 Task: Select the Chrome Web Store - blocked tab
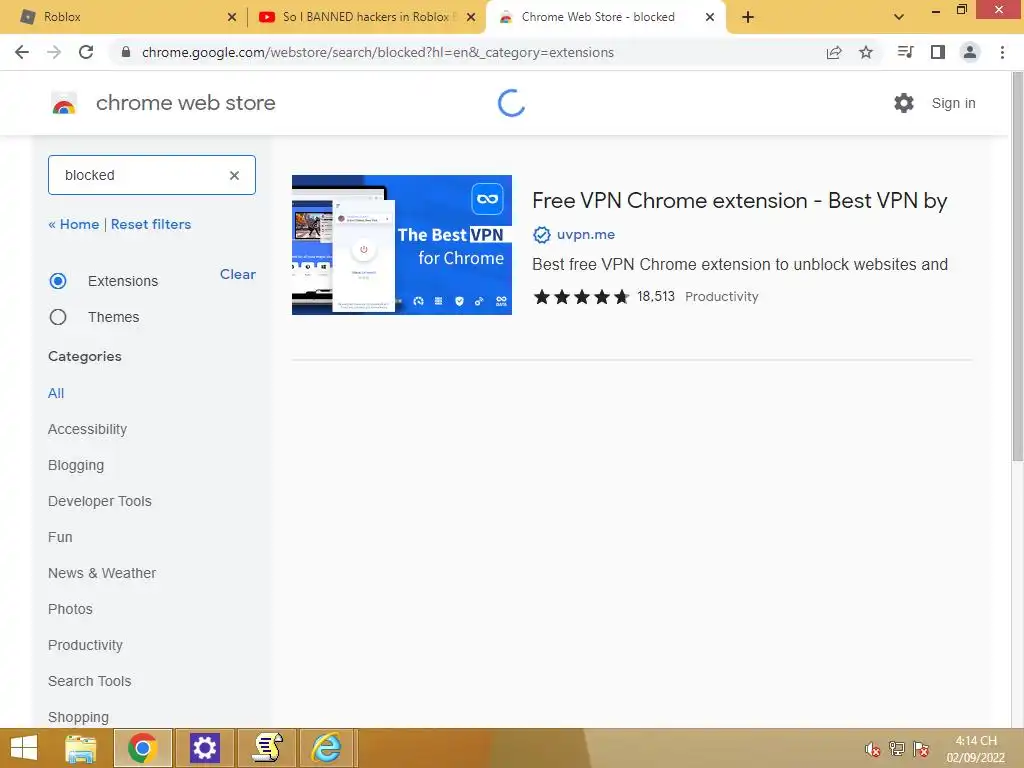(605, 17)
